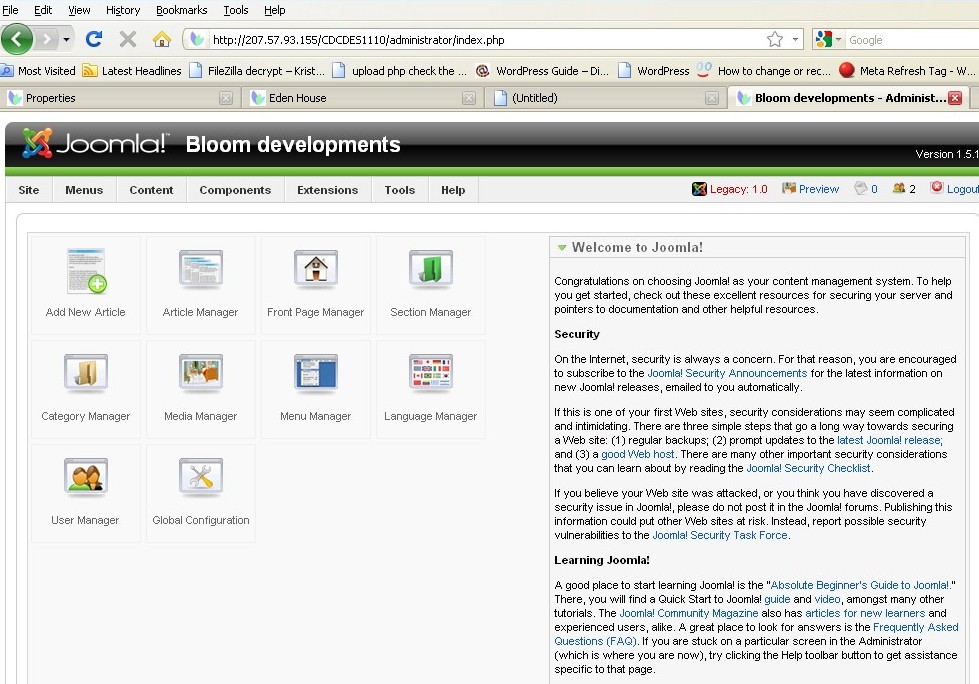Click the browser Forward arrow button
This screenshot has height=684, width=979.
46,39
